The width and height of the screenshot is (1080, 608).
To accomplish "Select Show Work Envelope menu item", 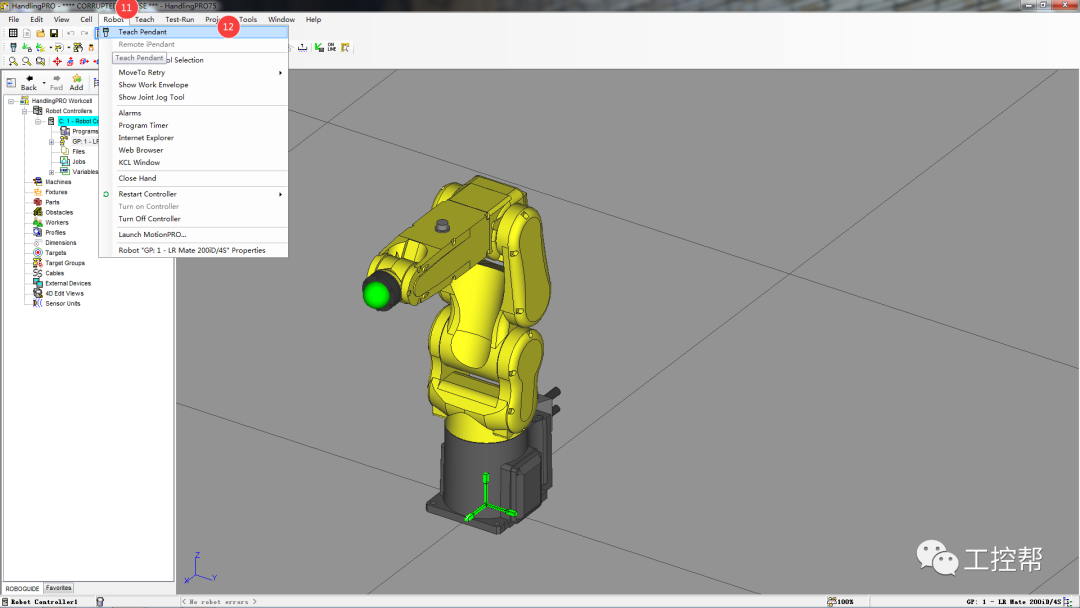I will [x=194, y=85].
